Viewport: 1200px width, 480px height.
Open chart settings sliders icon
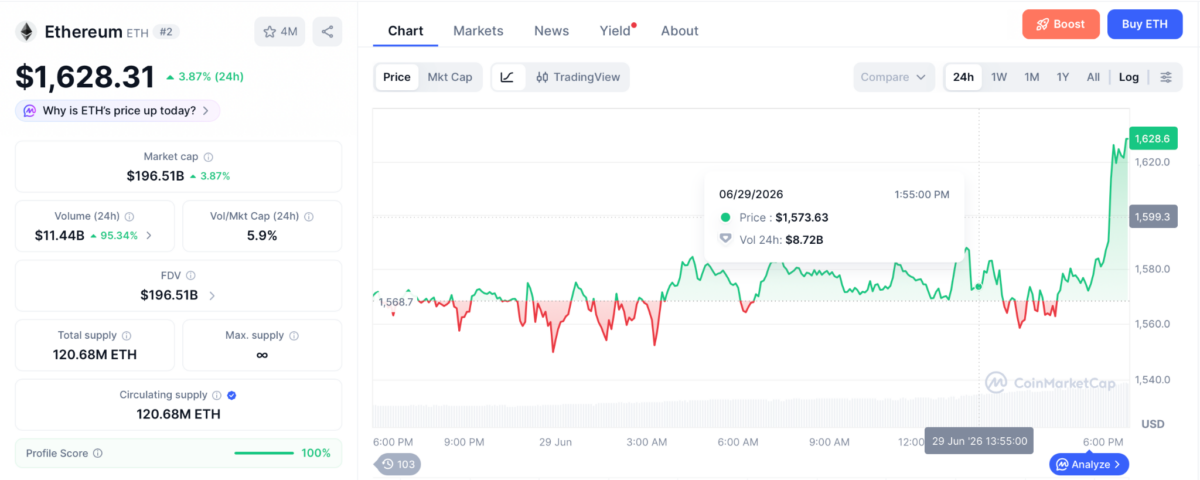tap(1166, 77)
